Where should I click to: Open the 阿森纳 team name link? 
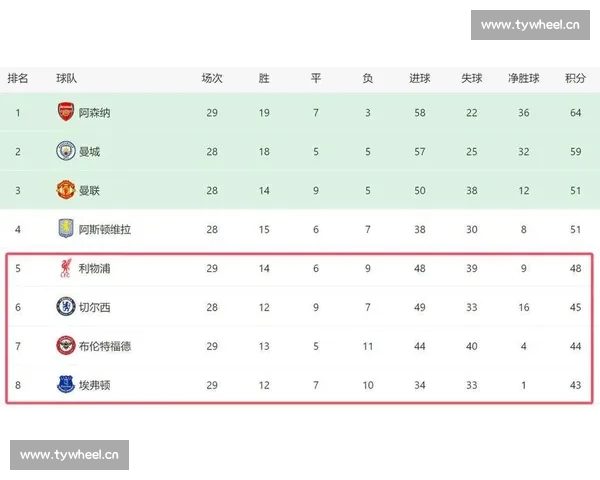[94, 113]
